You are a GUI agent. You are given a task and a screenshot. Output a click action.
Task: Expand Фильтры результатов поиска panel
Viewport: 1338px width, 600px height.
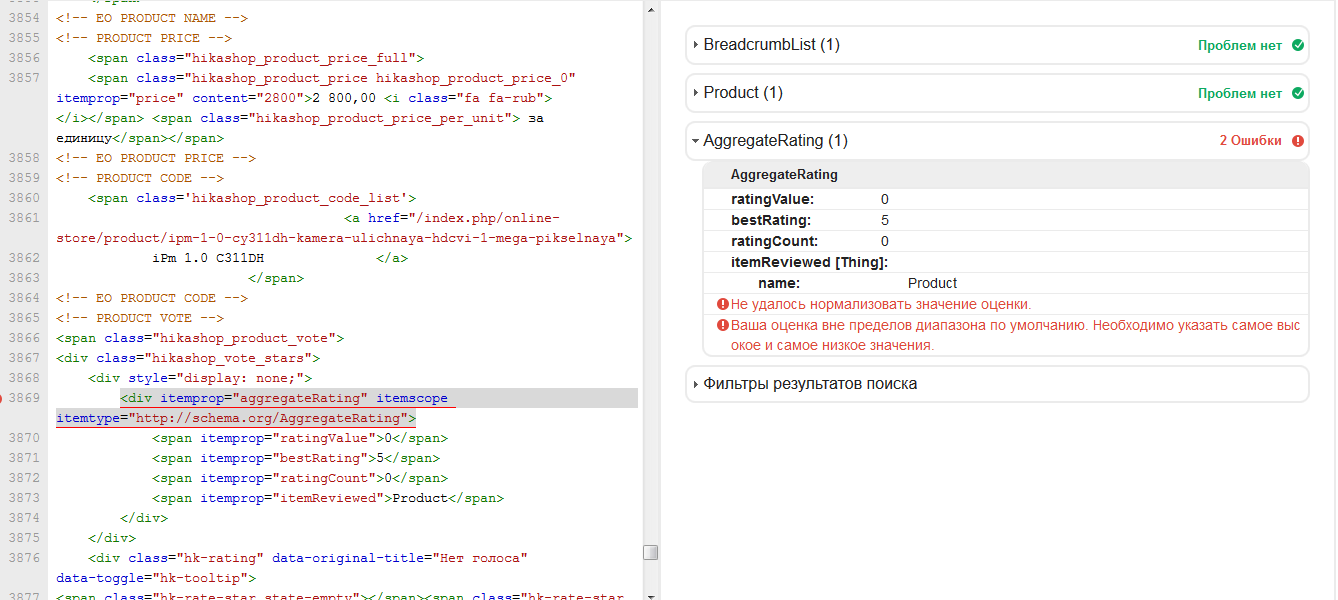[695, 384]
